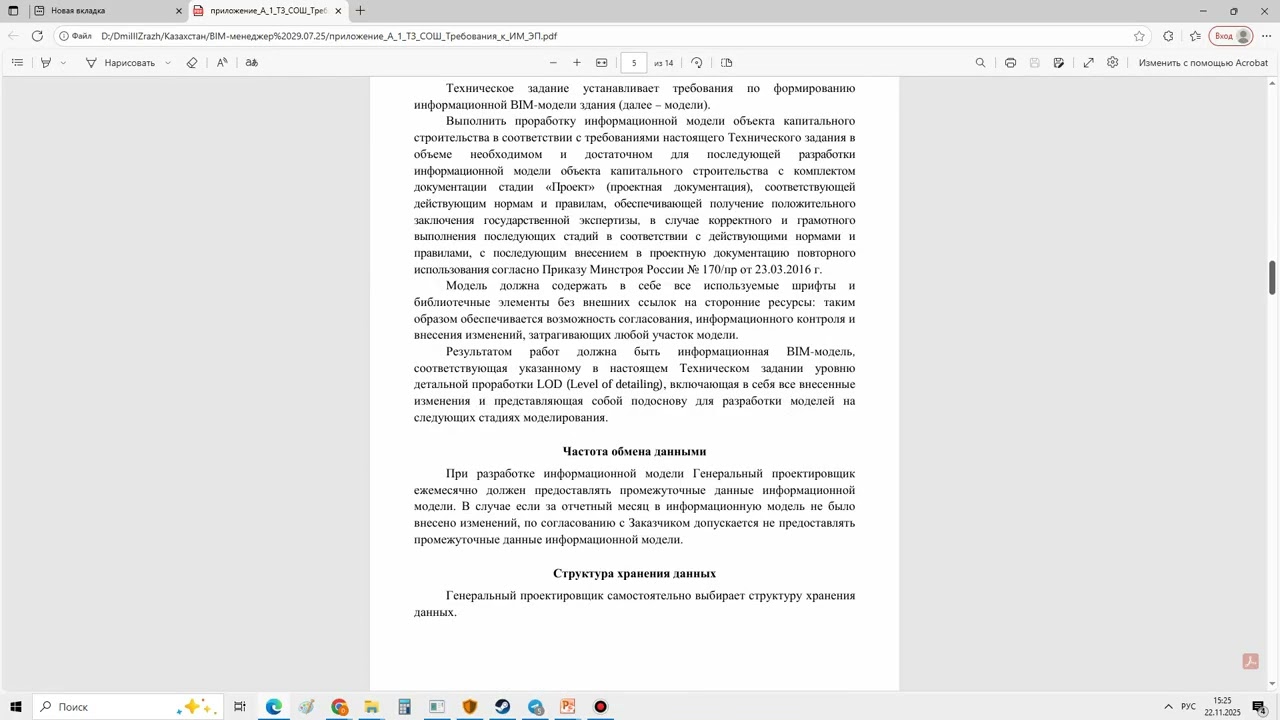Screen dimensions: 1280x720
Task: Open Chrome from the taskbar
Action: pyautogui.click(x=339, y=707)
